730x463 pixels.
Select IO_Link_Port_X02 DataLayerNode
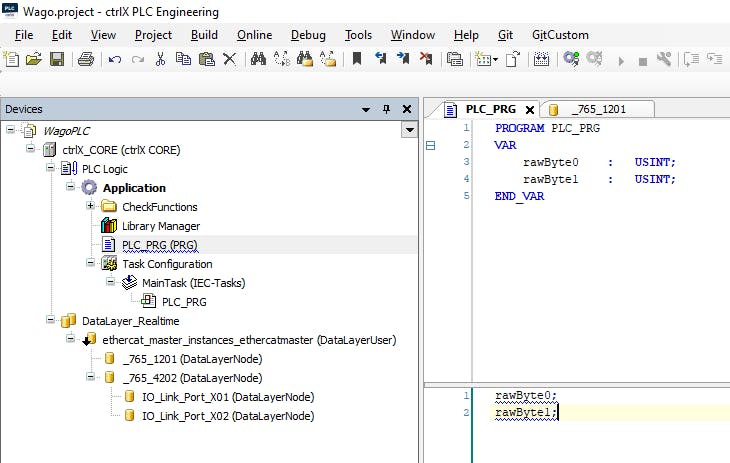pyautogui.click(x=228, y=416)
